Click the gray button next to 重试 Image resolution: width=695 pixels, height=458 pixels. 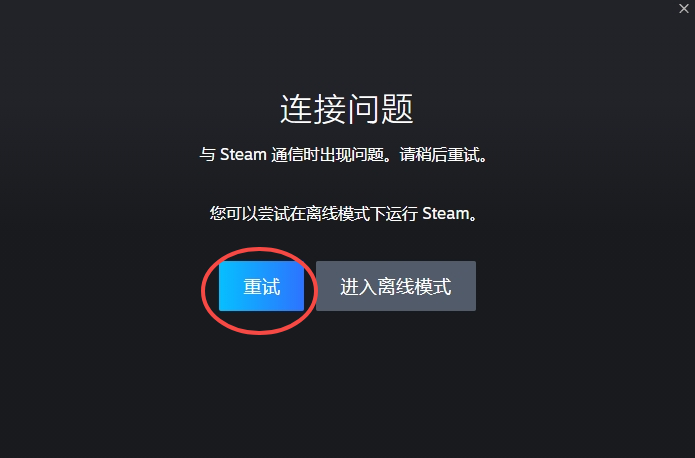click(396, 286)
